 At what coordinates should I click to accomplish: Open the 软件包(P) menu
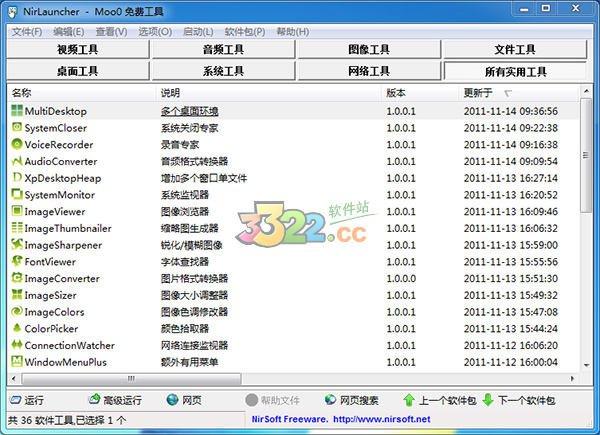click(x=245, y=32)
